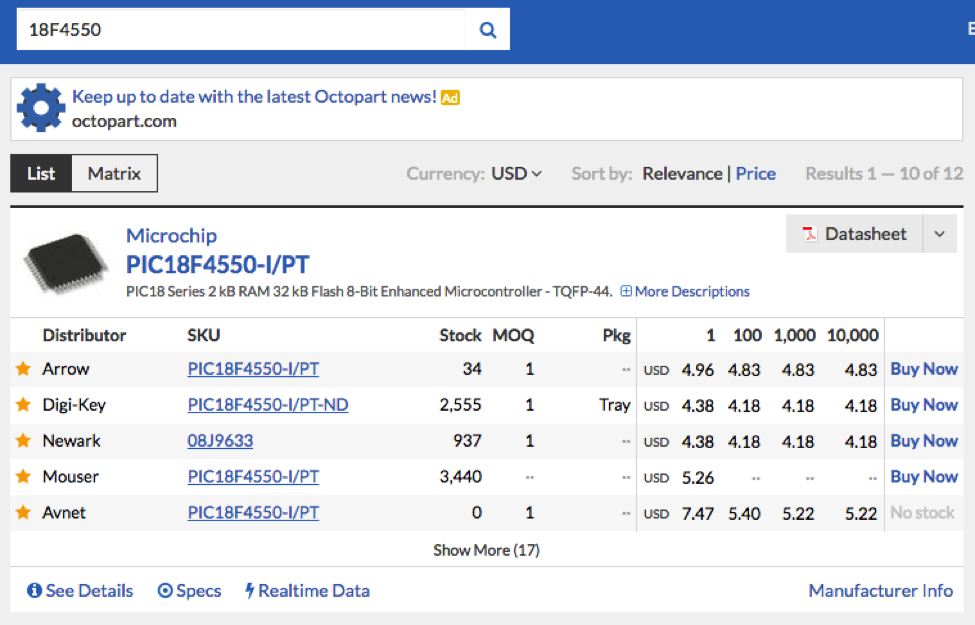Sort results by Price
Image resolution: width=975 pixels, height=625 pixels.
pyautogui.click(x=756, y=174)
